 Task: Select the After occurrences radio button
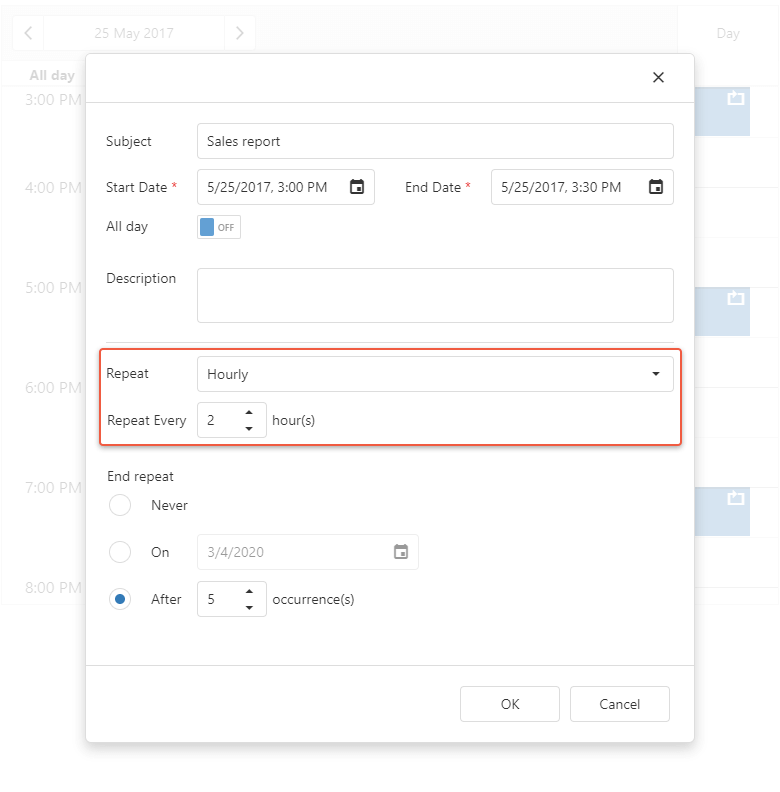coord(120,599)
